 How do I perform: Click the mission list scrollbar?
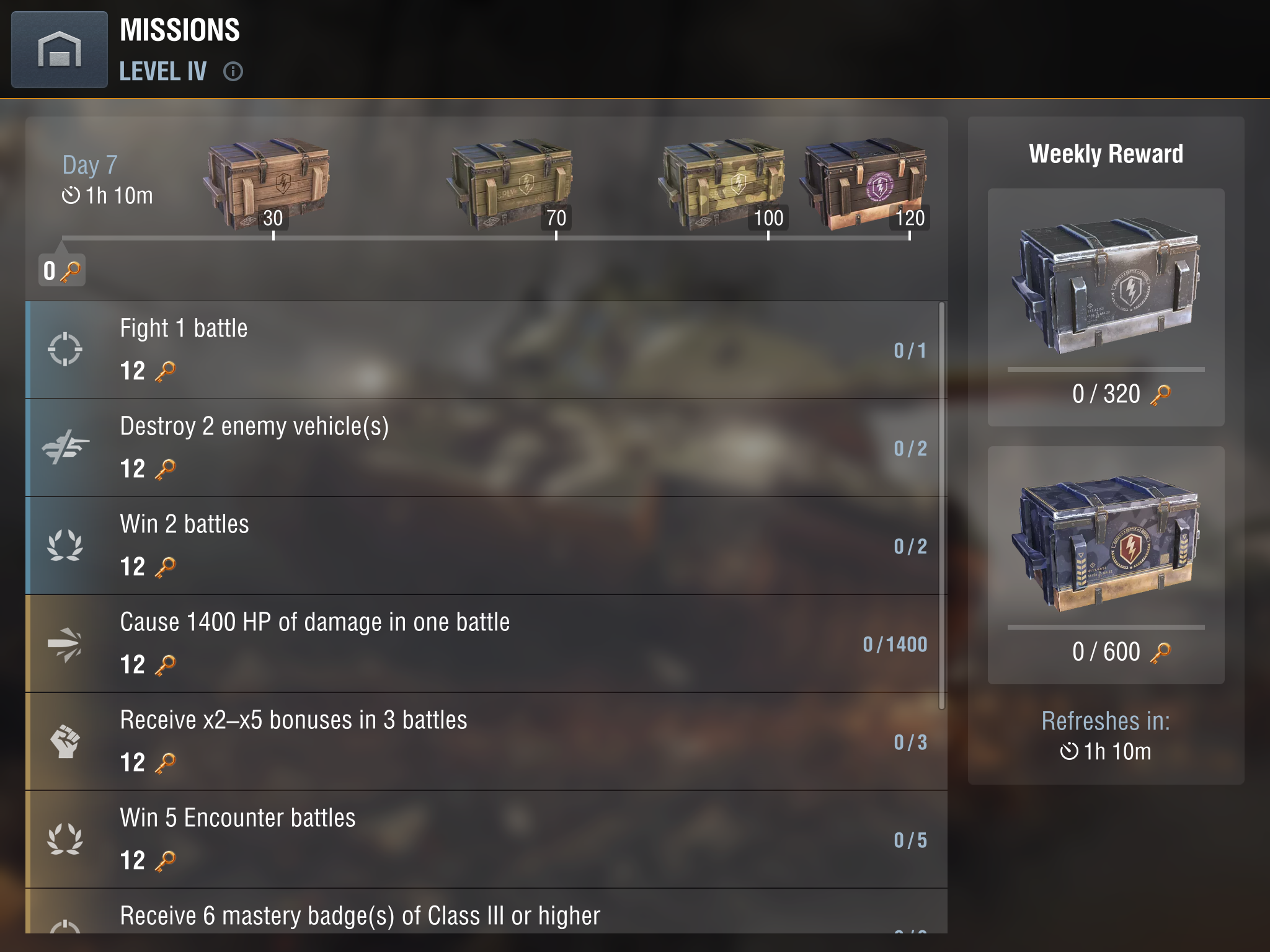pyautogui.click(x=942, y=506)
